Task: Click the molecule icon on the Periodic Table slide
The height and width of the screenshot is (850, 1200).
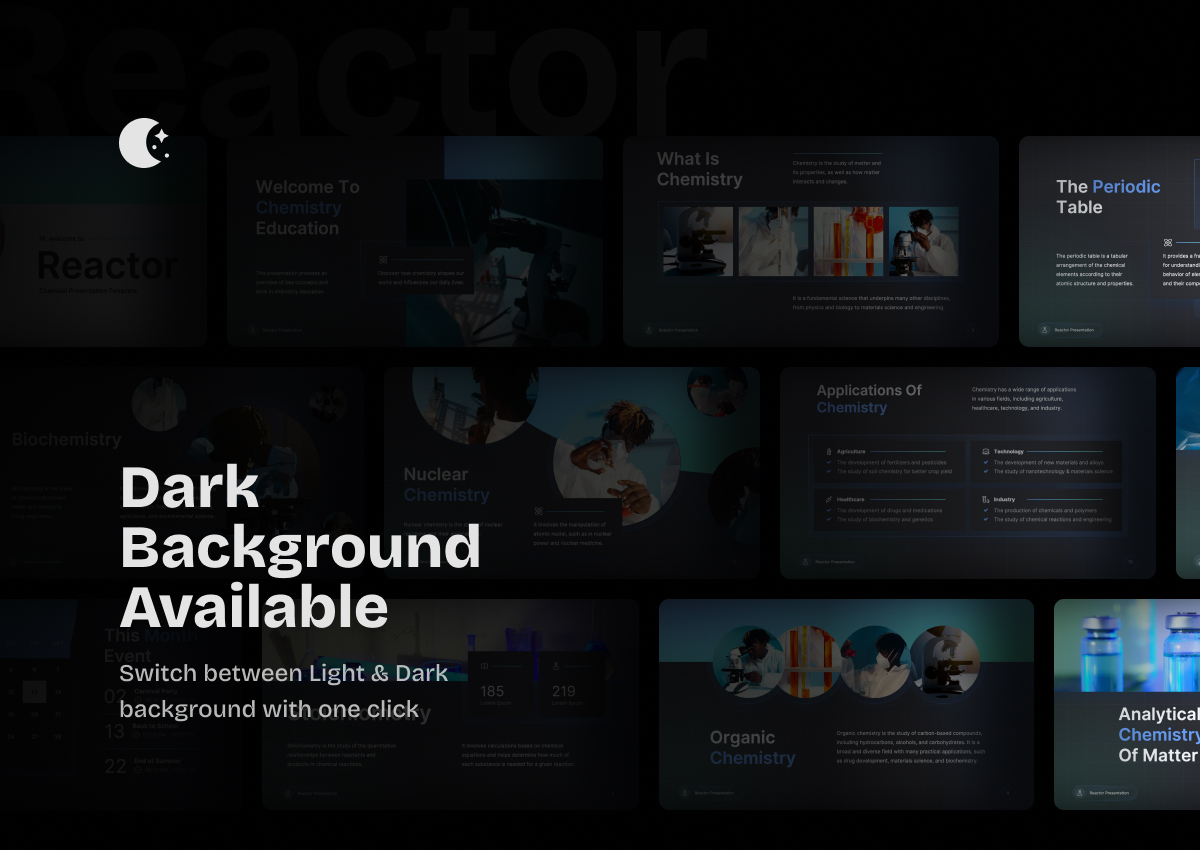Action: [x=1167, y=240]
